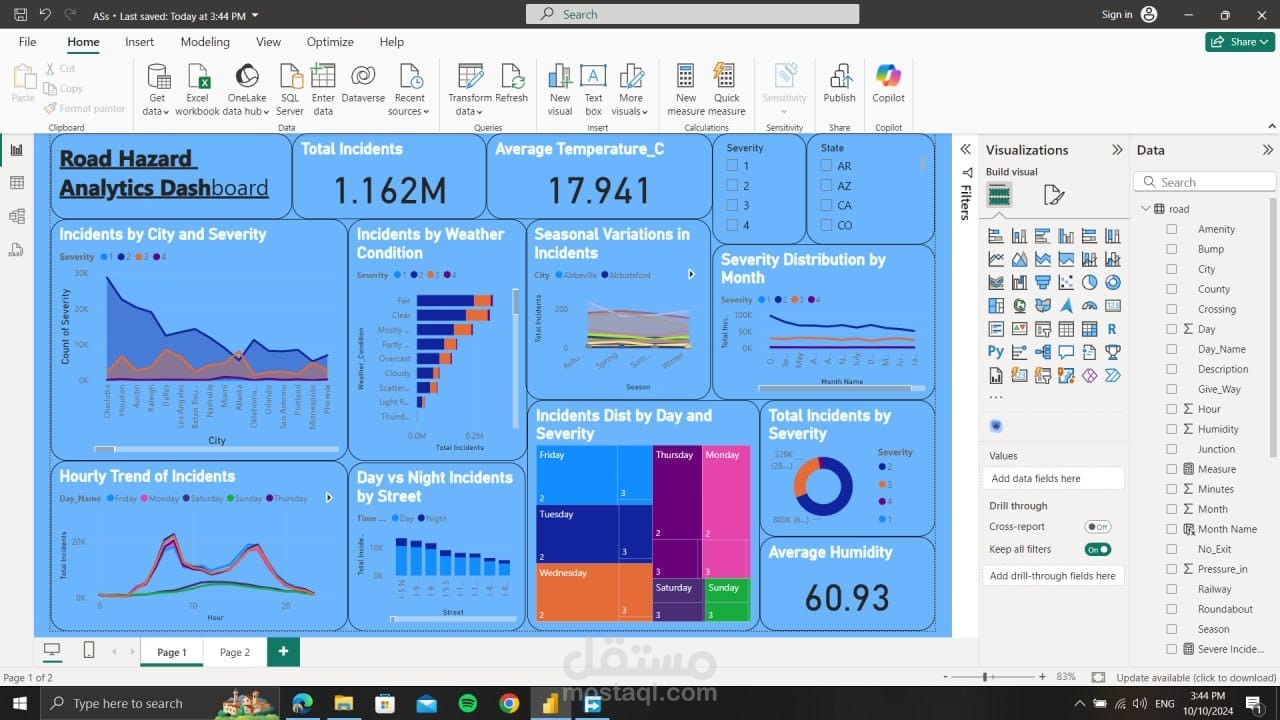Open the Page 2 tab
Viewport: 1280px width, 720px height.
coord(235,652)
